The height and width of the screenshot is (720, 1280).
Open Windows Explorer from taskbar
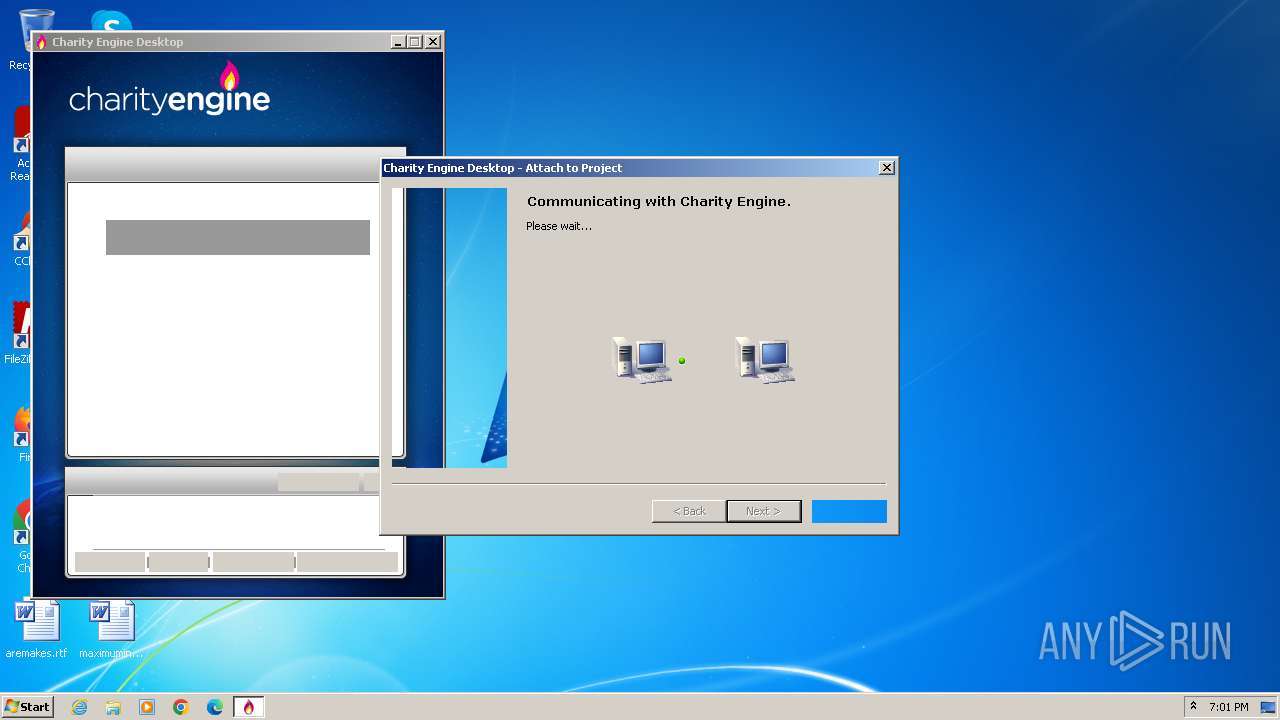coord(113,707)
